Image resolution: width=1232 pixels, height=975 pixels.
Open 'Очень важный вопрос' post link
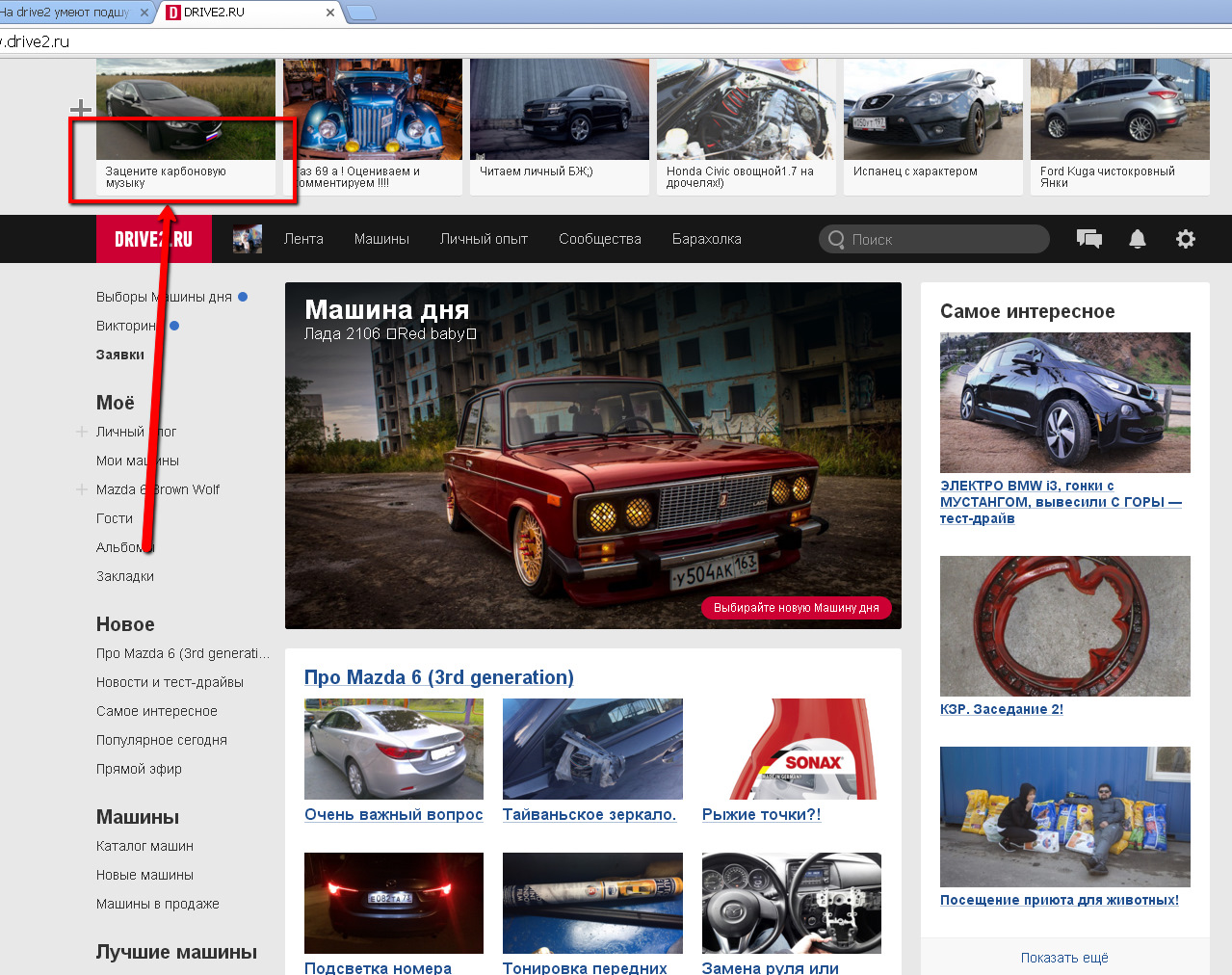point(394,814)
